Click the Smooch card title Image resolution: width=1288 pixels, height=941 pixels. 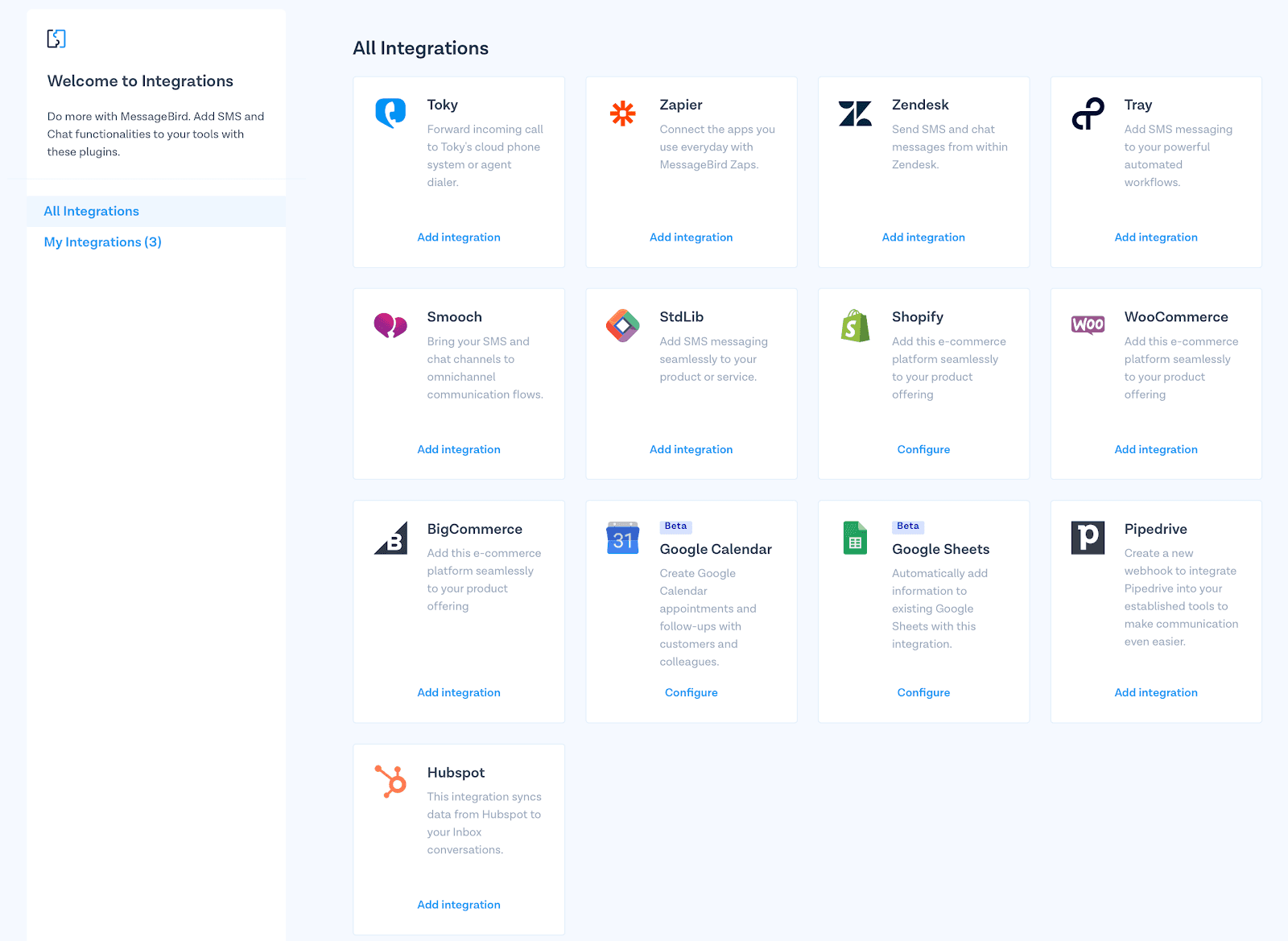pyautogui.click(x=455, y=317)
